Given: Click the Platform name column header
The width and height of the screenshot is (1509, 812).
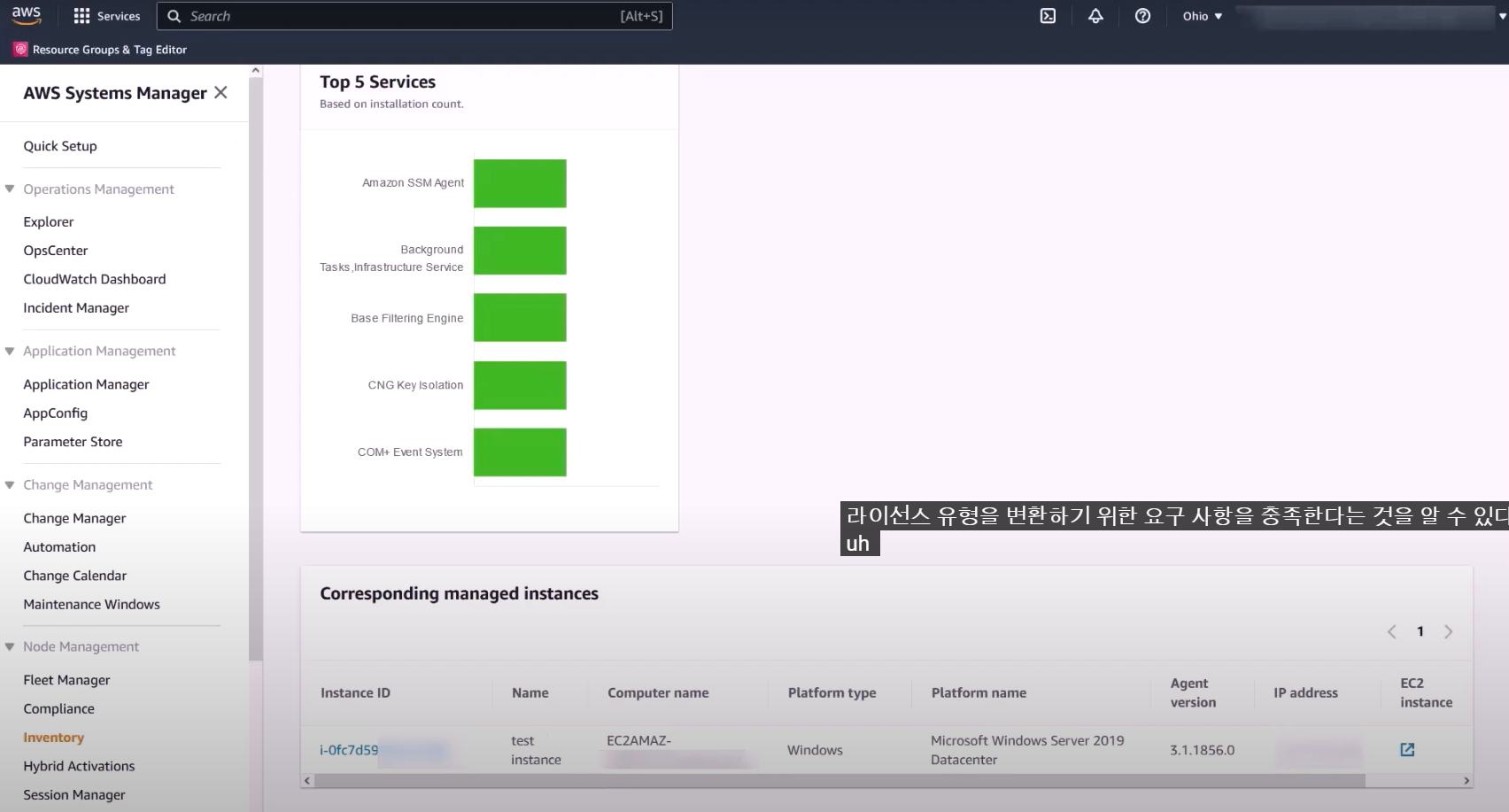Looking at the screenshot, I should (x=979, y=693).
